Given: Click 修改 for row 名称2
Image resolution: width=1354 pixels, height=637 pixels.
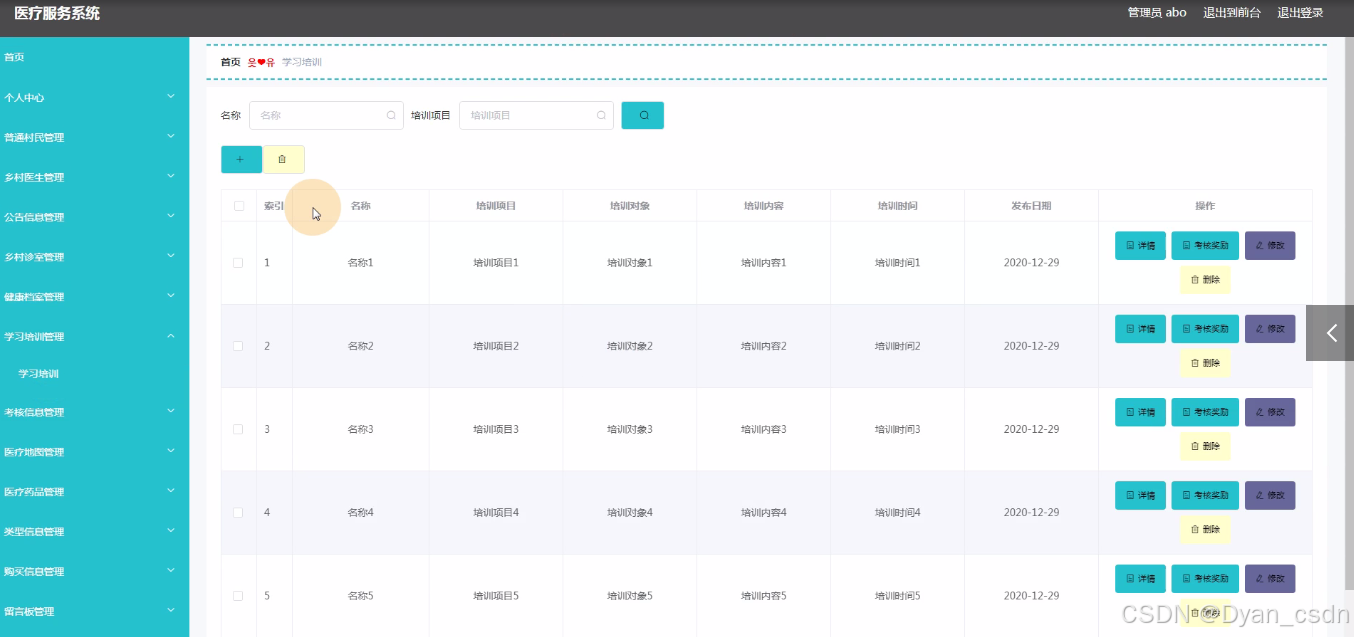Looking at the screenshot, I should [x=1270, y=328].
